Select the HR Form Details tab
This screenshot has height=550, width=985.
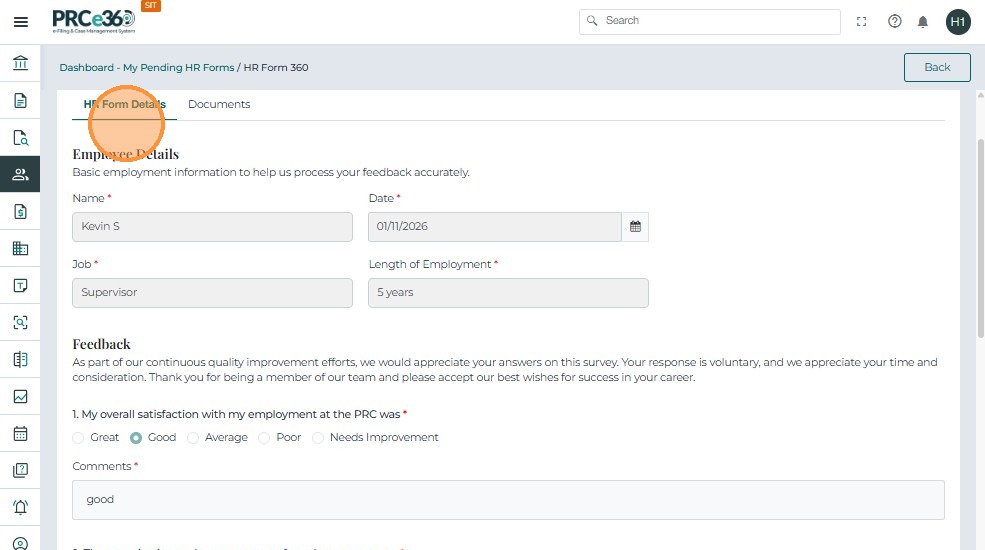tap(124, 104)
